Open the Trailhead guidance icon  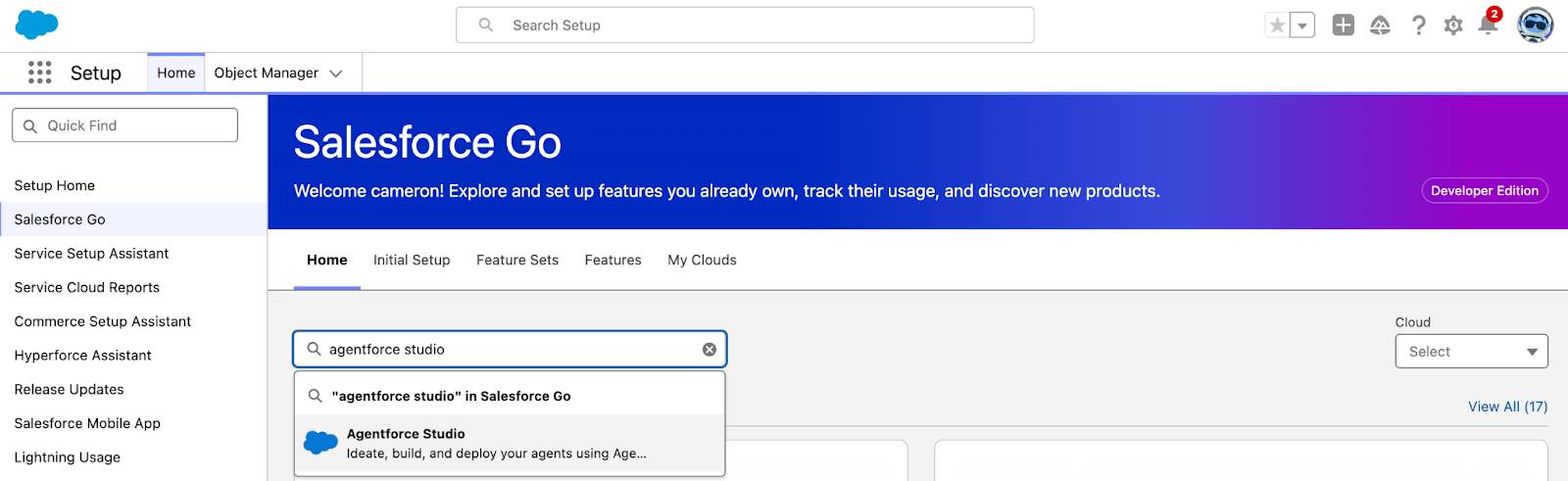click(x=1380, y=25)
